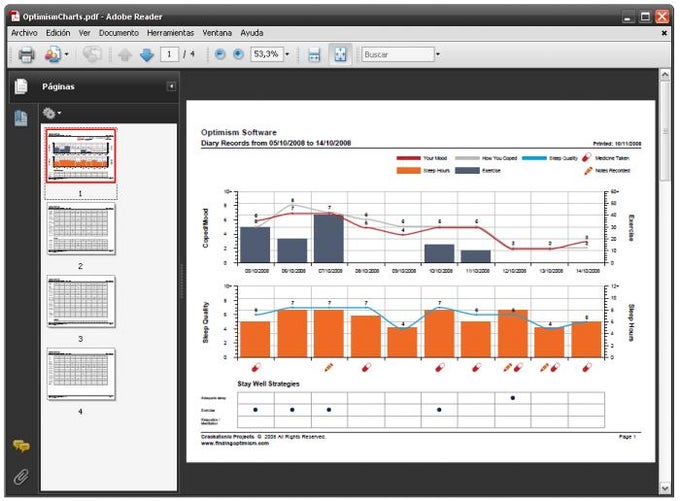Click the red Your Mood legend swatch
The image size is (680, 501).
pos(409,158)
